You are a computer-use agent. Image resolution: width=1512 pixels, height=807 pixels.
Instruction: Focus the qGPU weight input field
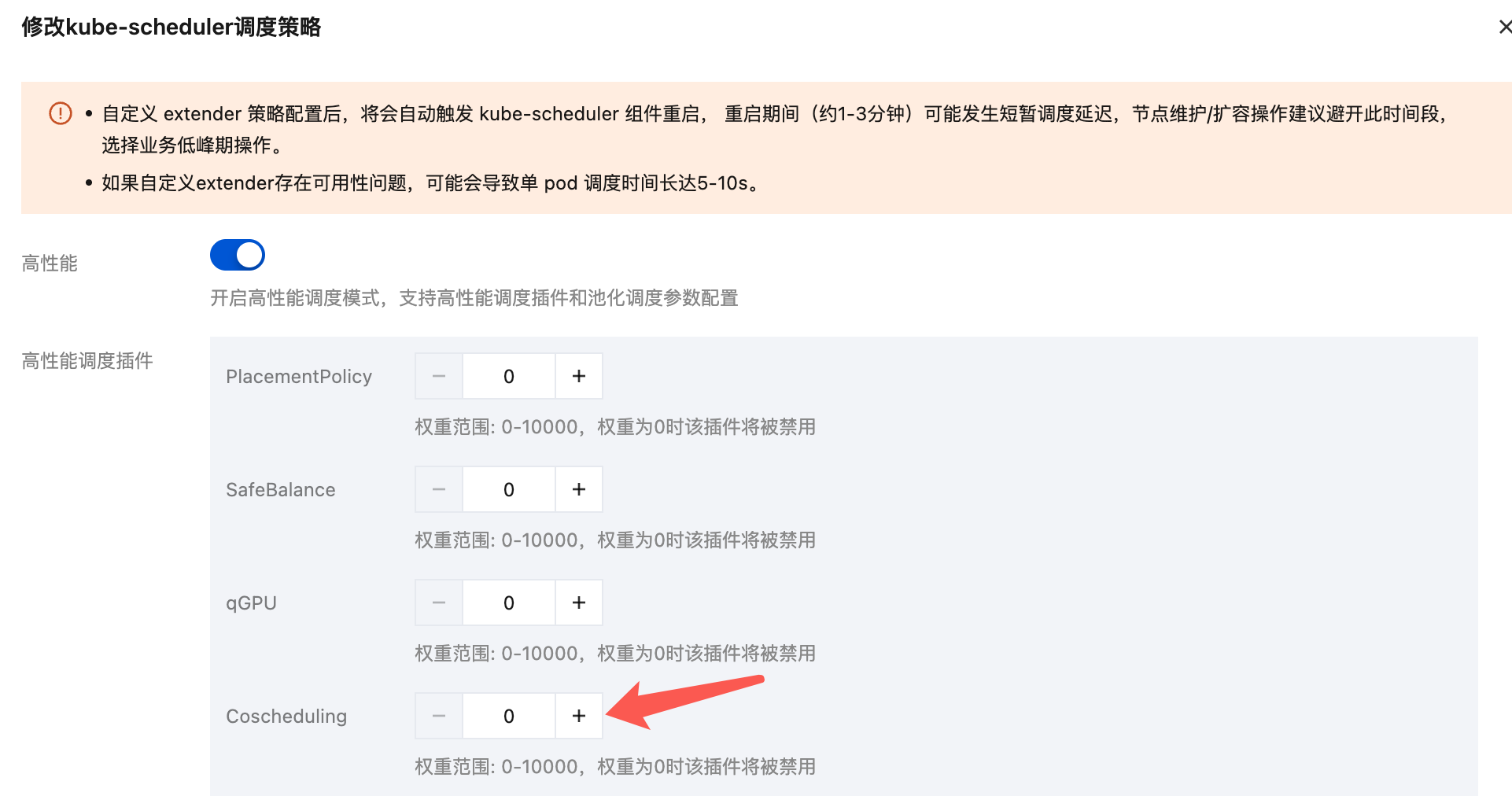point(509,602)
